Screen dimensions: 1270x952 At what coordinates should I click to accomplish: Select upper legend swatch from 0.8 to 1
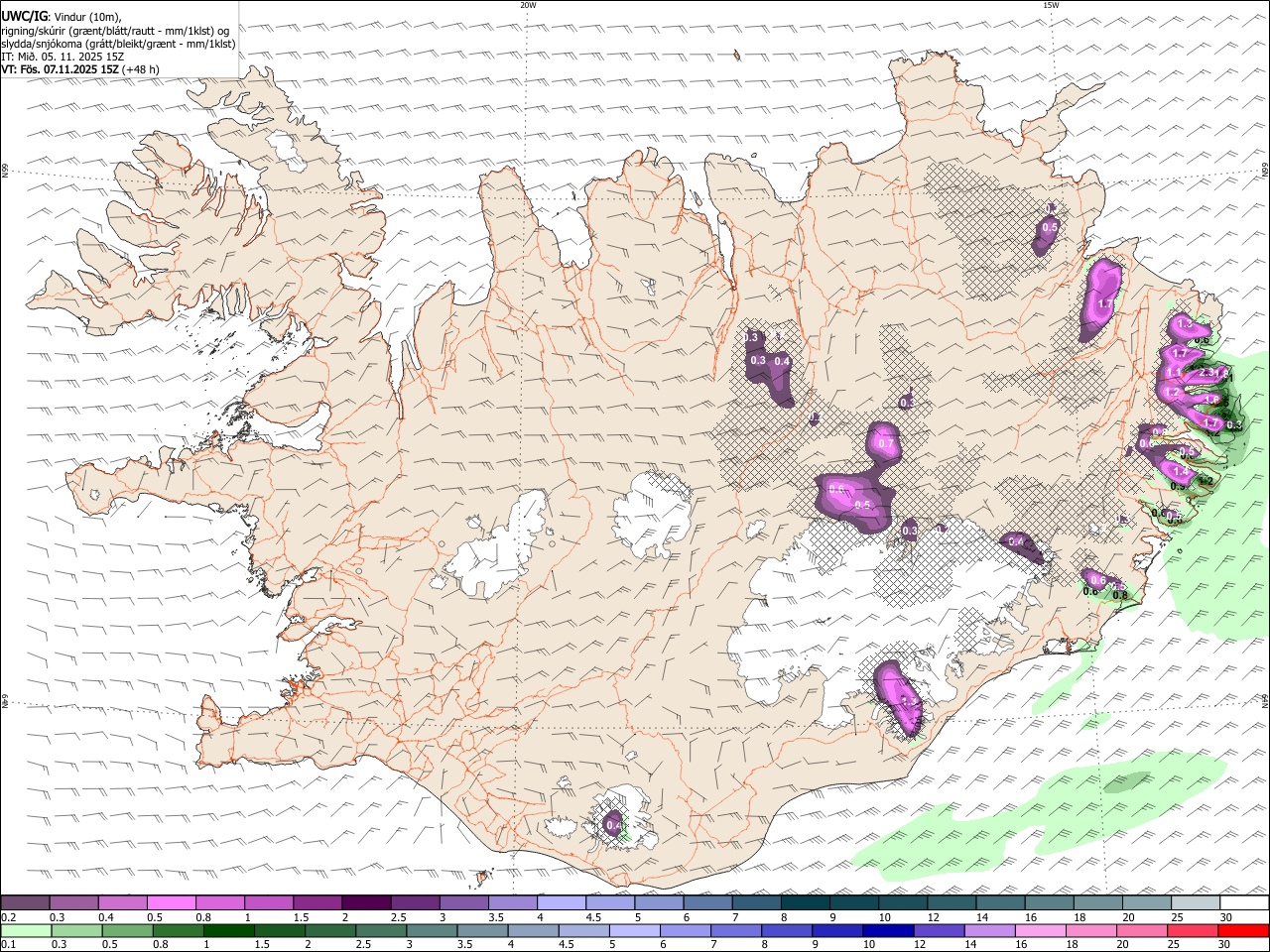[220, 903]
